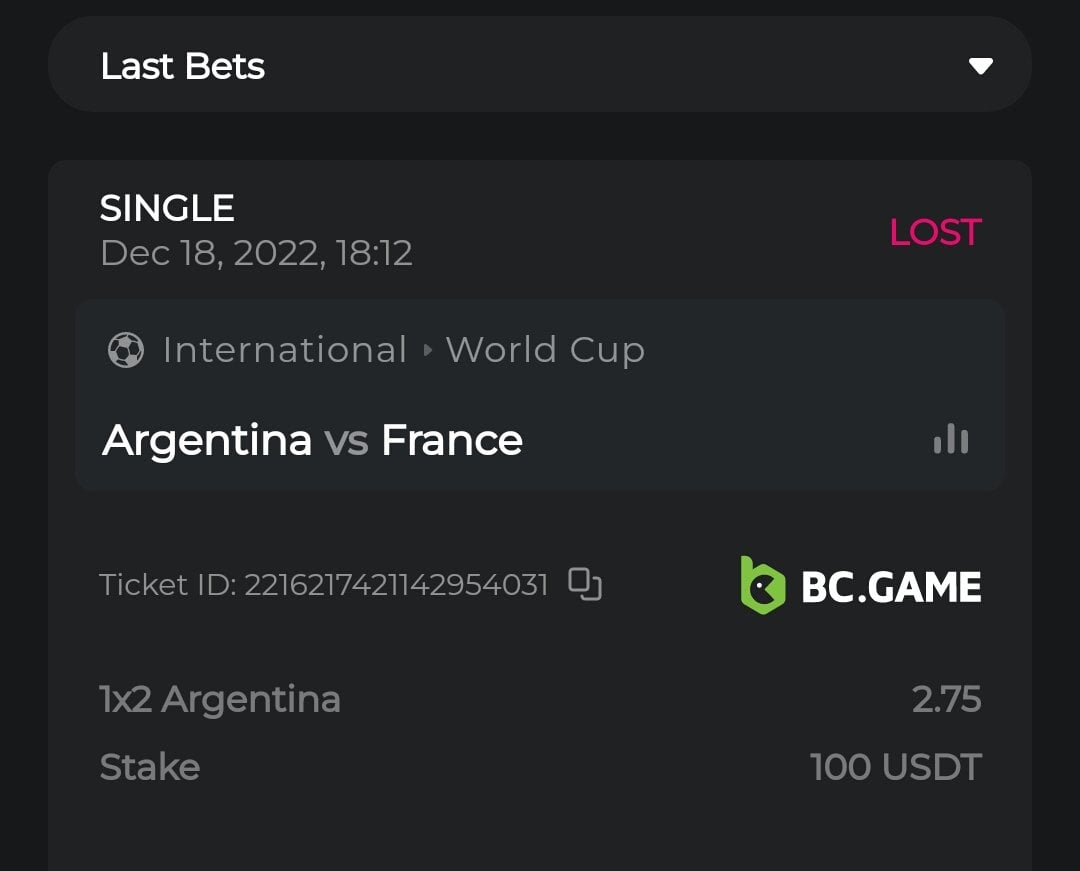Open the World Cup tournament link
Viewport: 1080px width, 871px height.
point(545,350)
